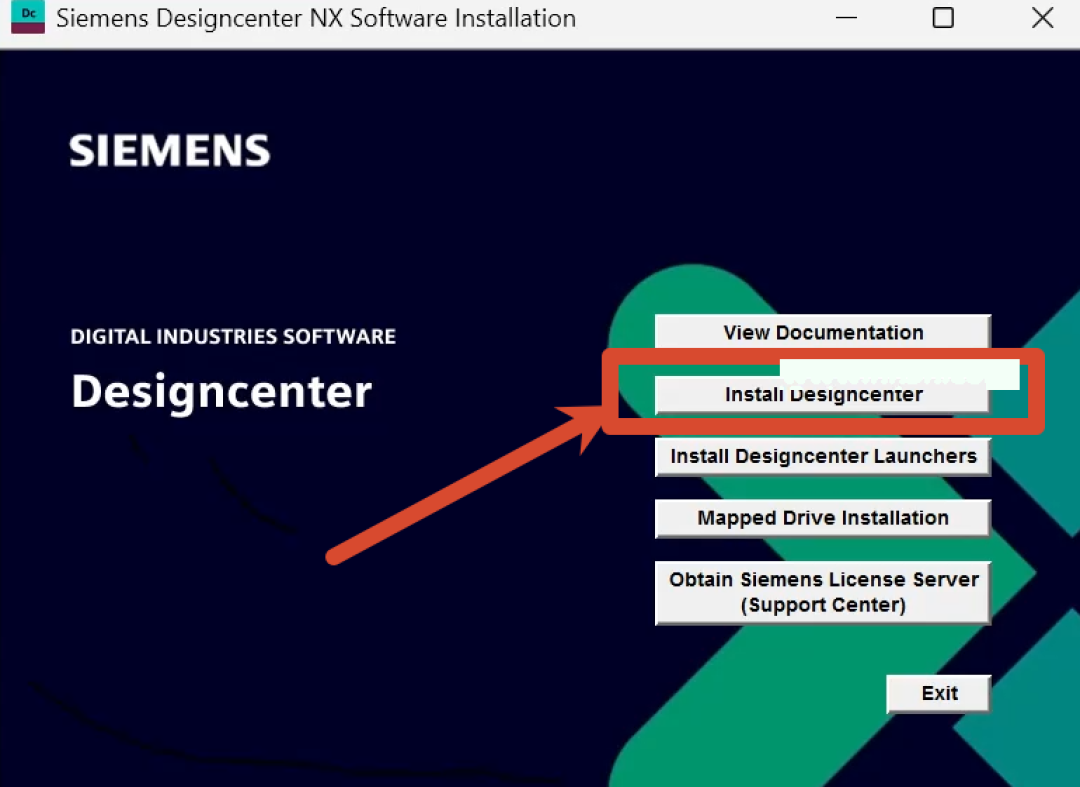Image resolution: width=1080 pixels, height=787 pixels.
Task: Click the large Designcenter heading
Action: coord(221,392)
